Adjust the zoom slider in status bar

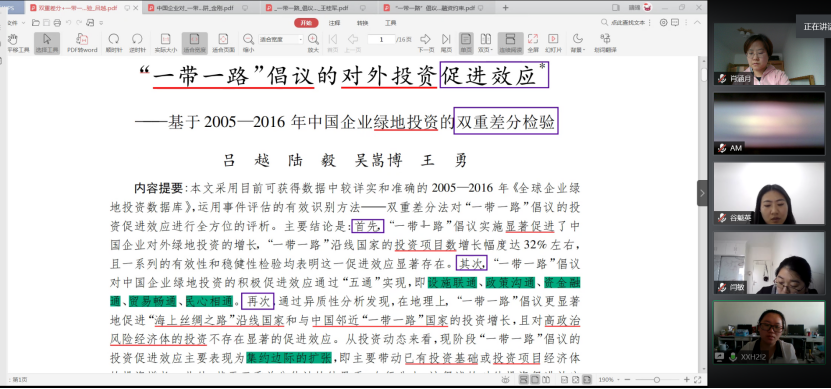tap(657, 380)
